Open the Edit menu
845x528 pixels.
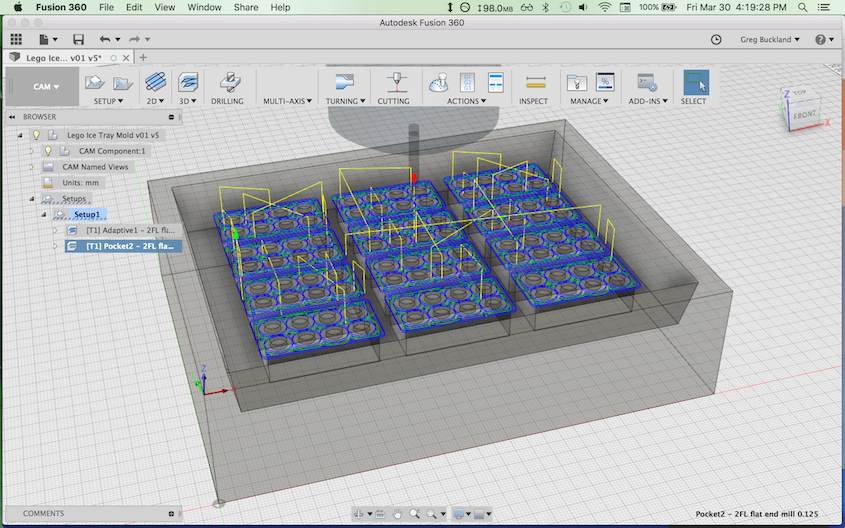coord(134,7)
